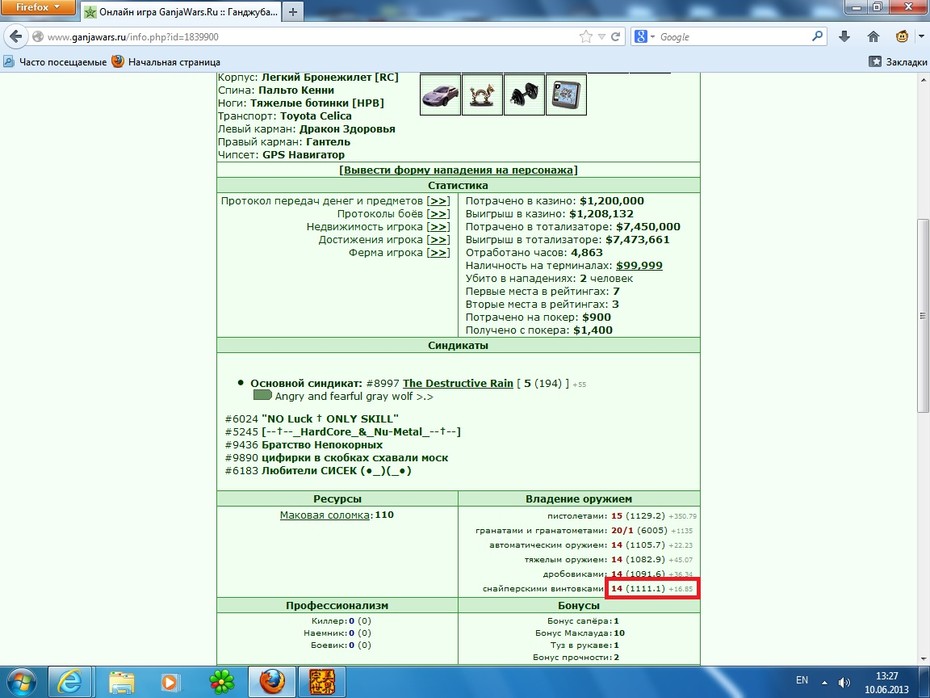This screenshot has height=698, width=930.
Task: Open the money and items transfer protocol [>>]
Action: [x=438, y=201]
